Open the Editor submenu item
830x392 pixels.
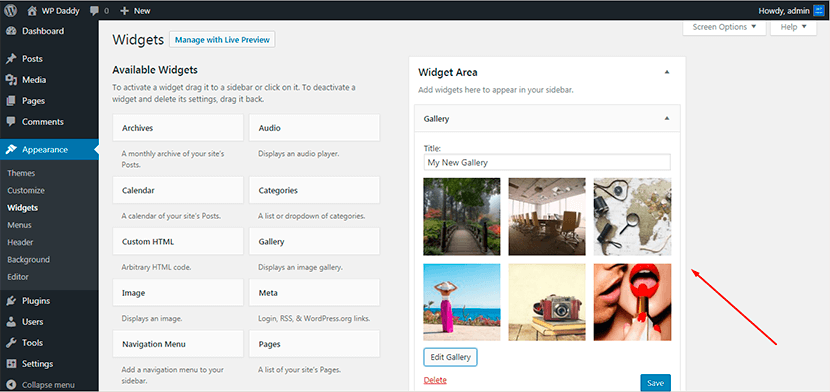tap(18, 277)
